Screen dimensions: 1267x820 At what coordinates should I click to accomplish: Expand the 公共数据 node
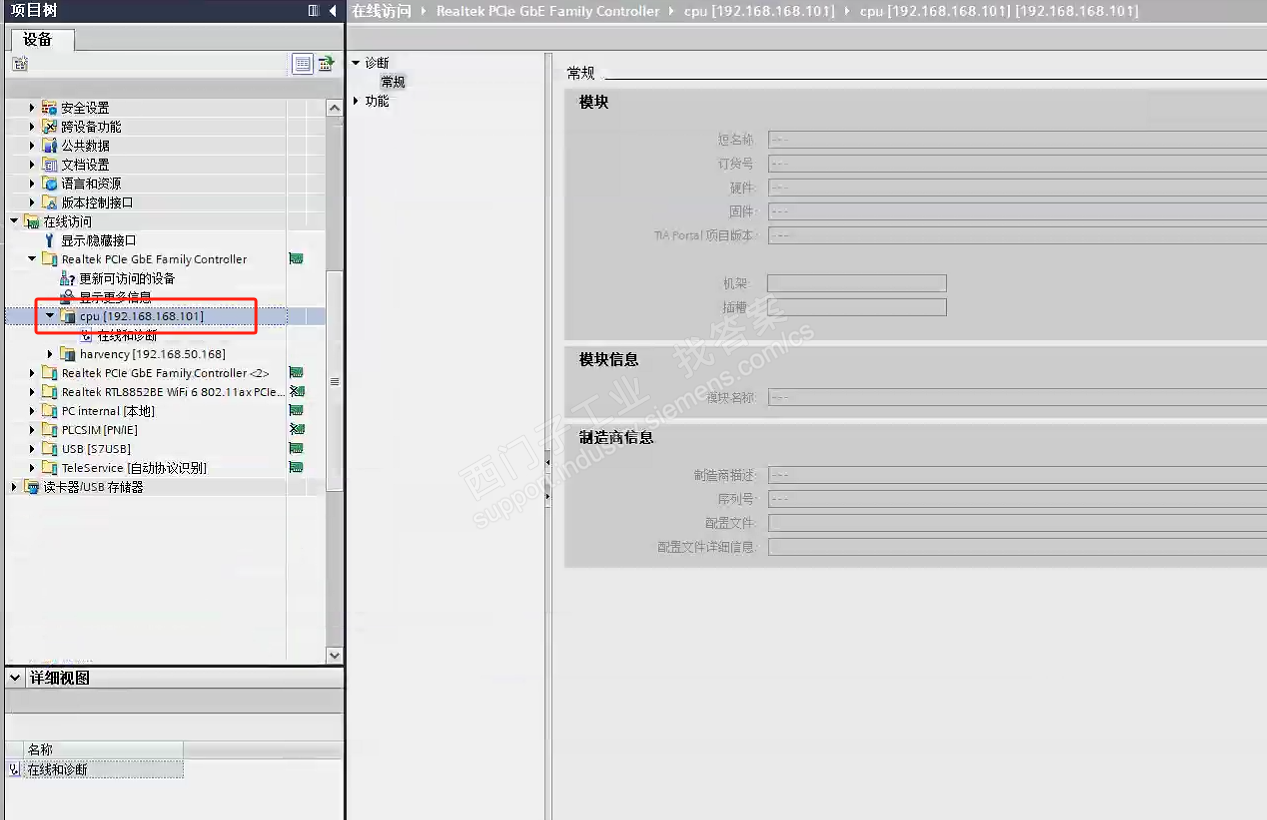32,146
